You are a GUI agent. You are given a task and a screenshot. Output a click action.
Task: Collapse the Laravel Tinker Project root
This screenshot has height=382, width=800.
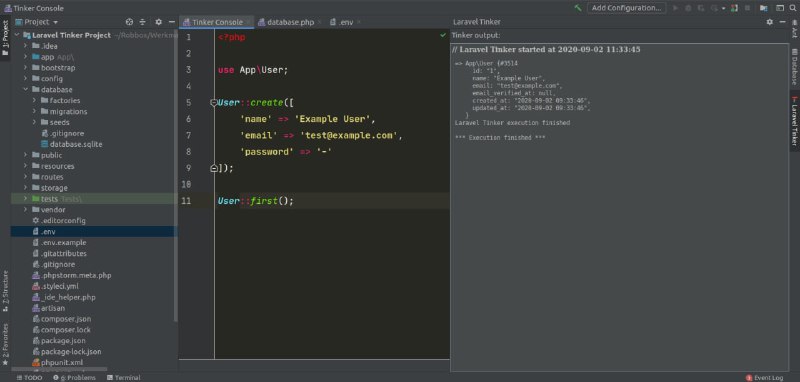pos(18,35)
